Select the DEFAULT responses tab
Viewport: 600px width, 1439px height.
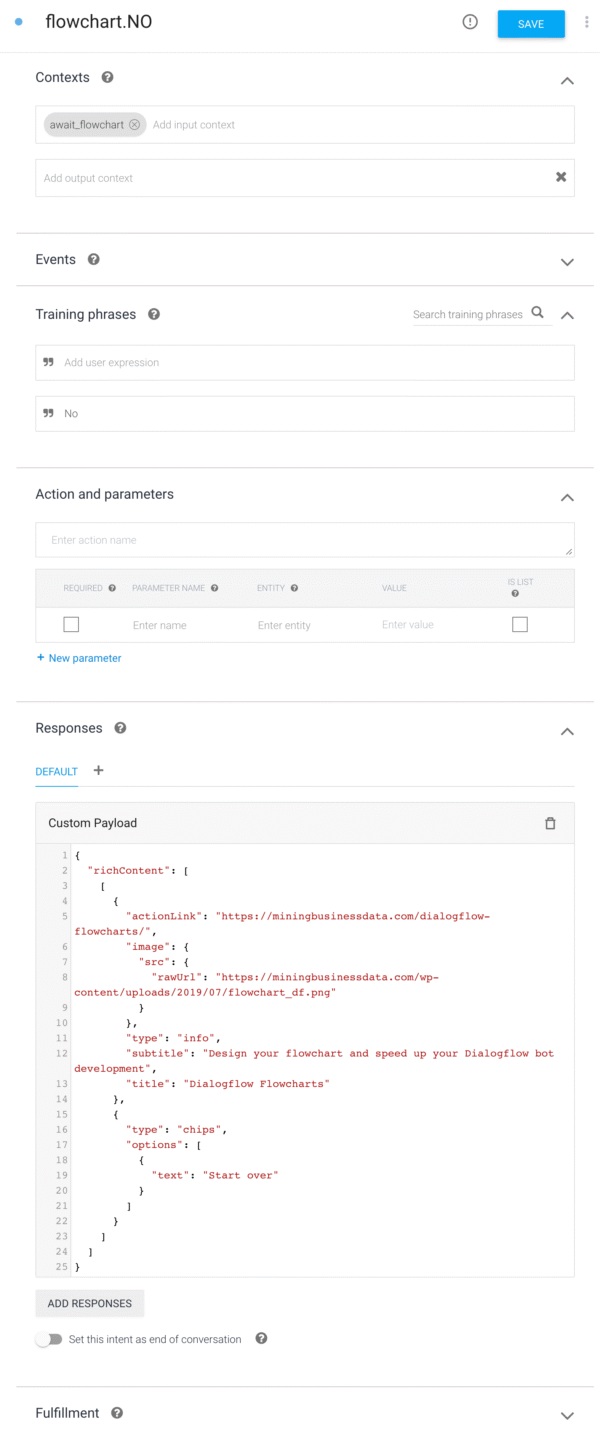(56, 771)
